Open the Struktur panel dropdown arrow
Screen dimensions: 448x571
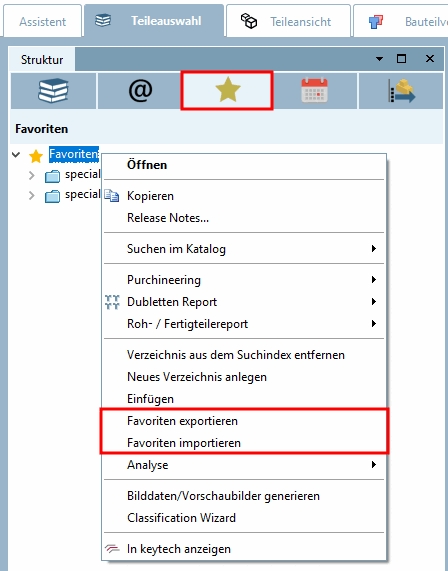pyautogui.click(x=379, y=59)
